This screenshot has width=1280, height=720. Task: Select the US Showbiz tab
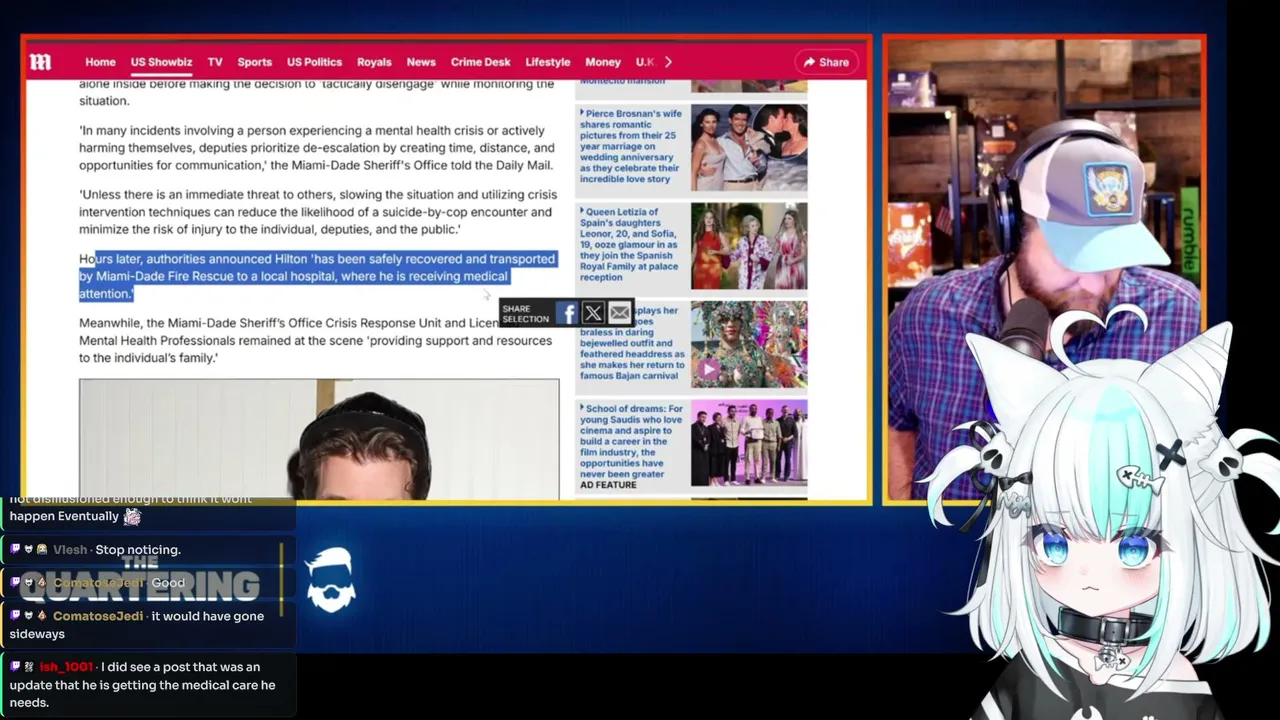point(161,62)
